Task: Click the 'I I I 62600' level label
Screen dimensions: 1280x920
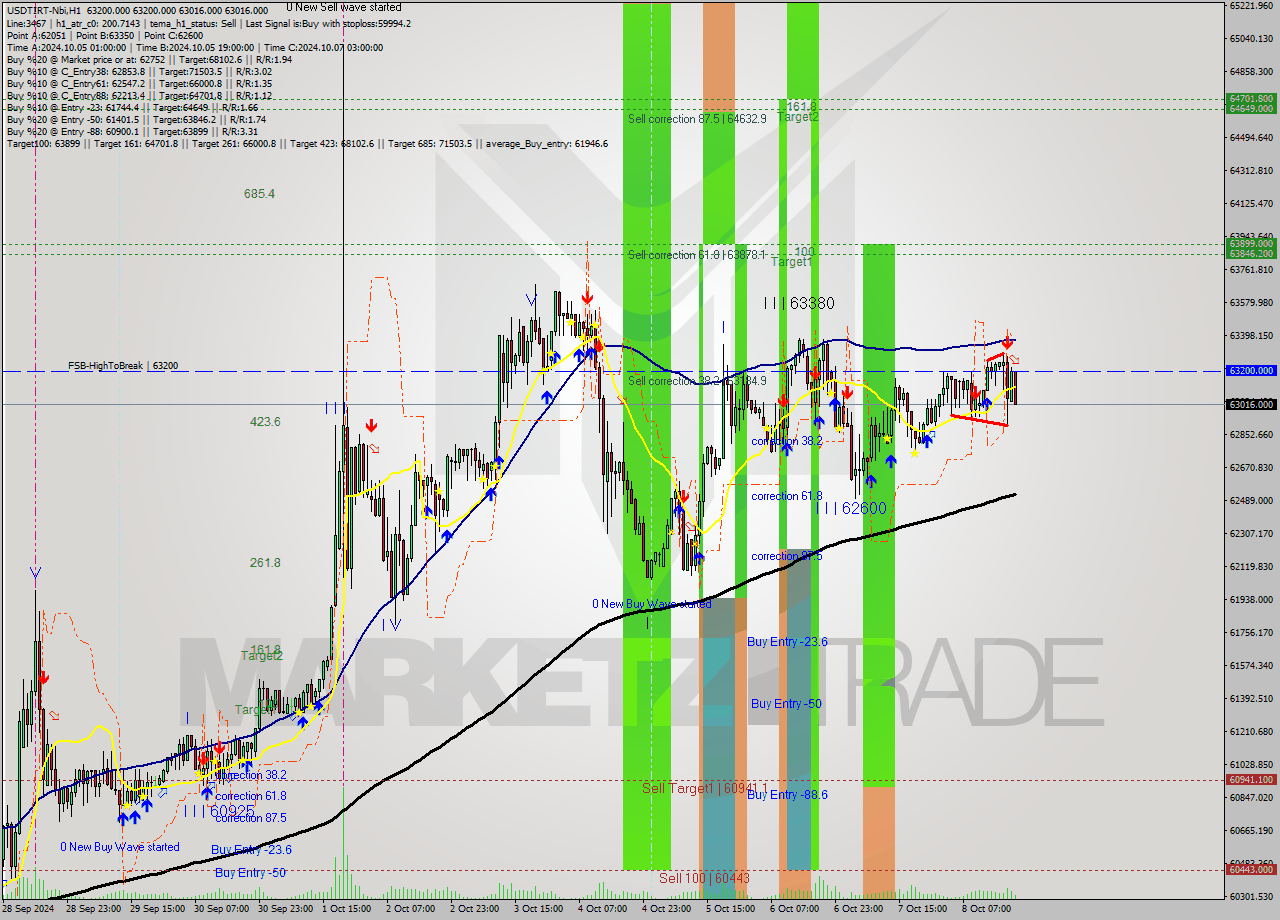Action: click(851, 508)
